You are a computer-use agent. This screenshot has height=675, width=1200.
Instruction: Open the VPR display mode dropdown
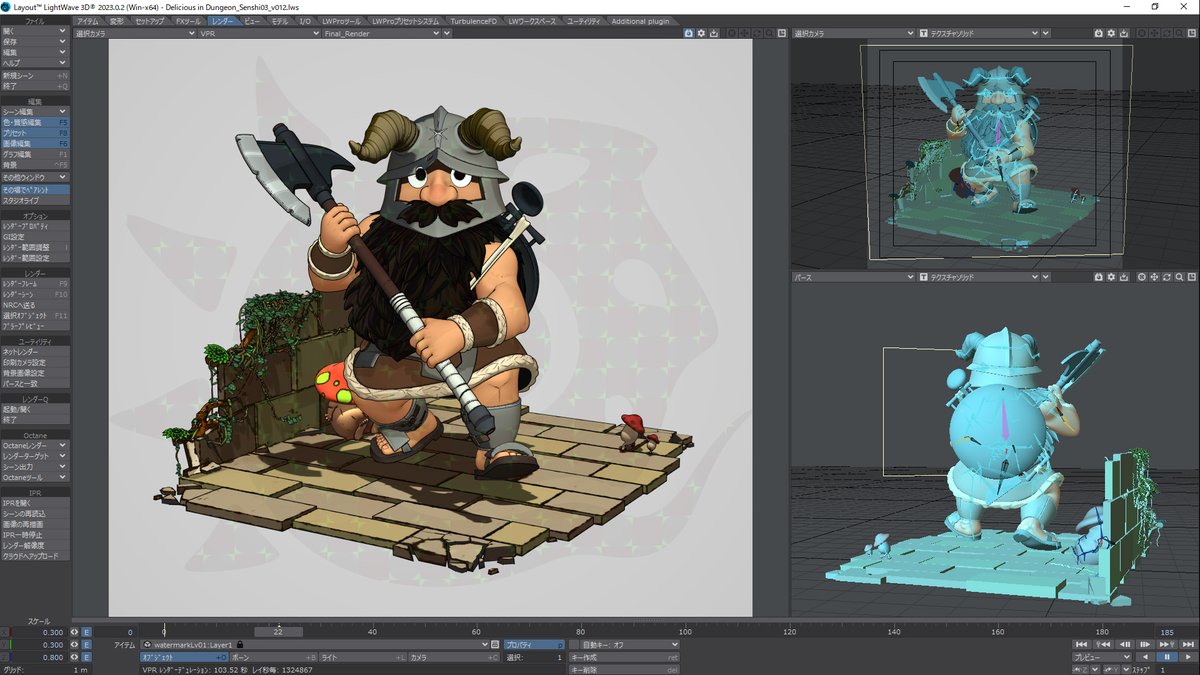click(x=259, y=33)
